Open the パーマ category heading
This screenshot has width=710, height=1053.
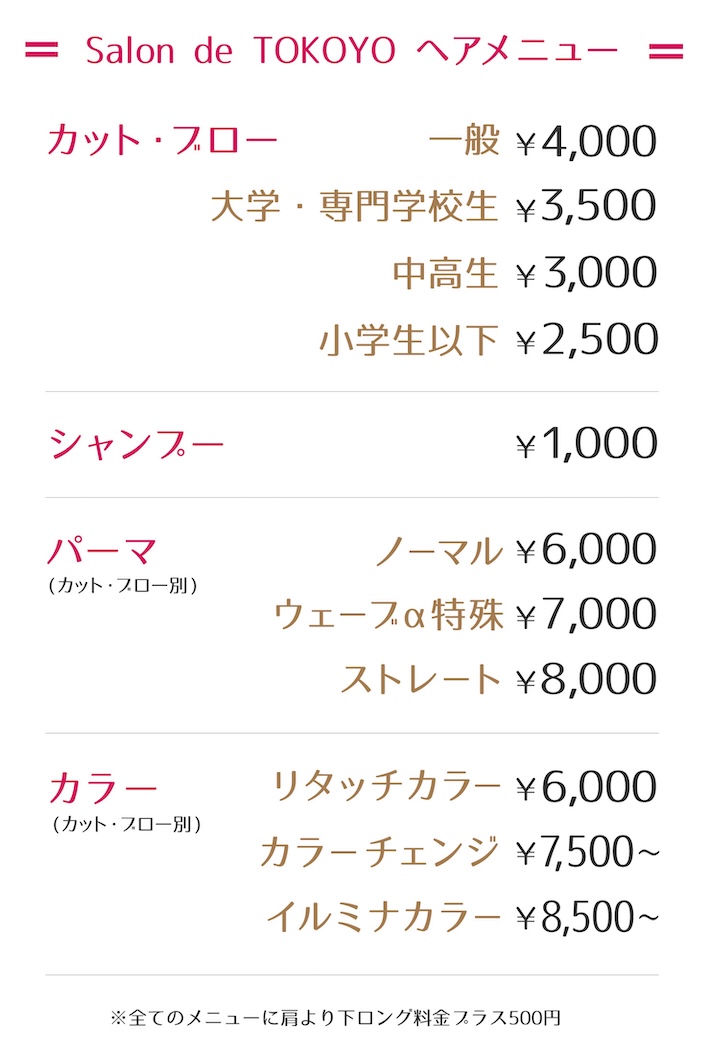(x=102, y=550)
